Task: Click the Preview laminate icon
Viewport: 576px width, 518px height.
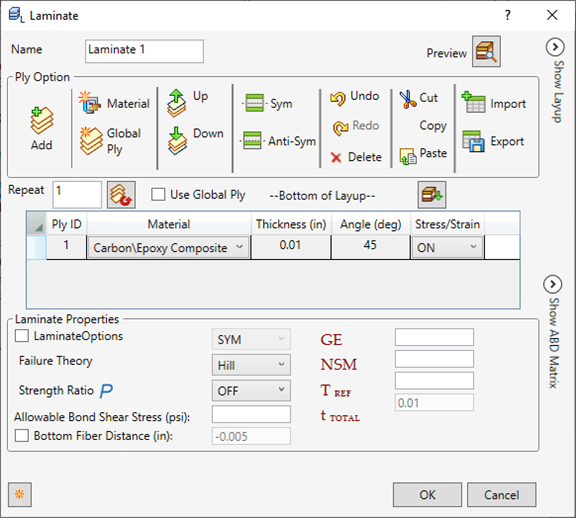Action: tap(486, 51)
